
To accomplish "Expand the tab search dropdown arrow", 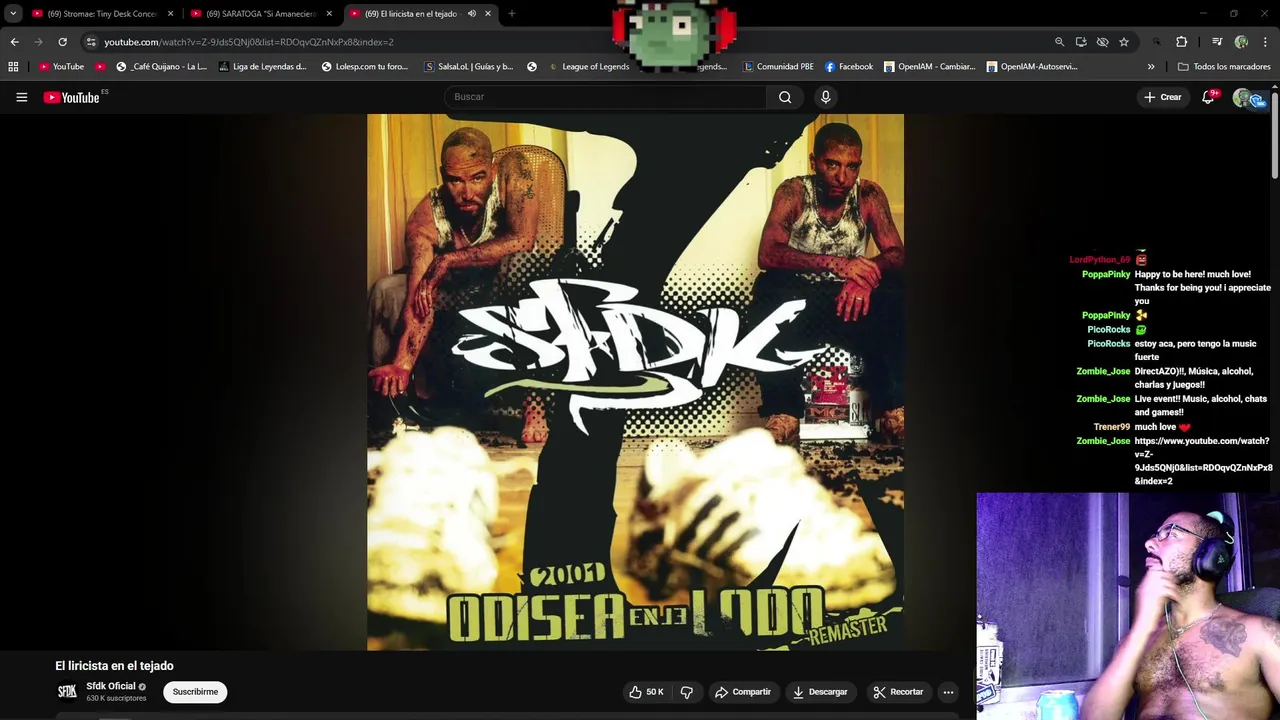I will coord(13,14).
